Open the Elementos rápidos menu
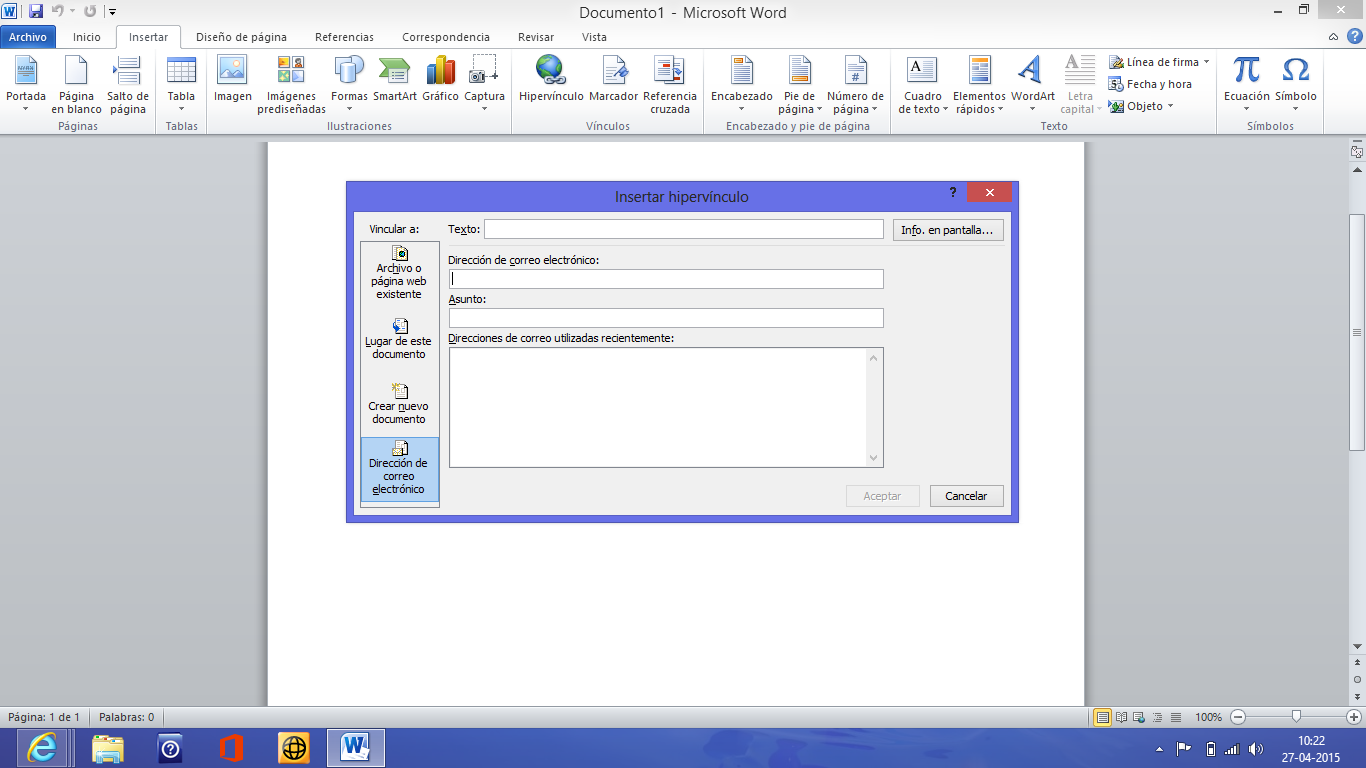 [x=979, y=84]
